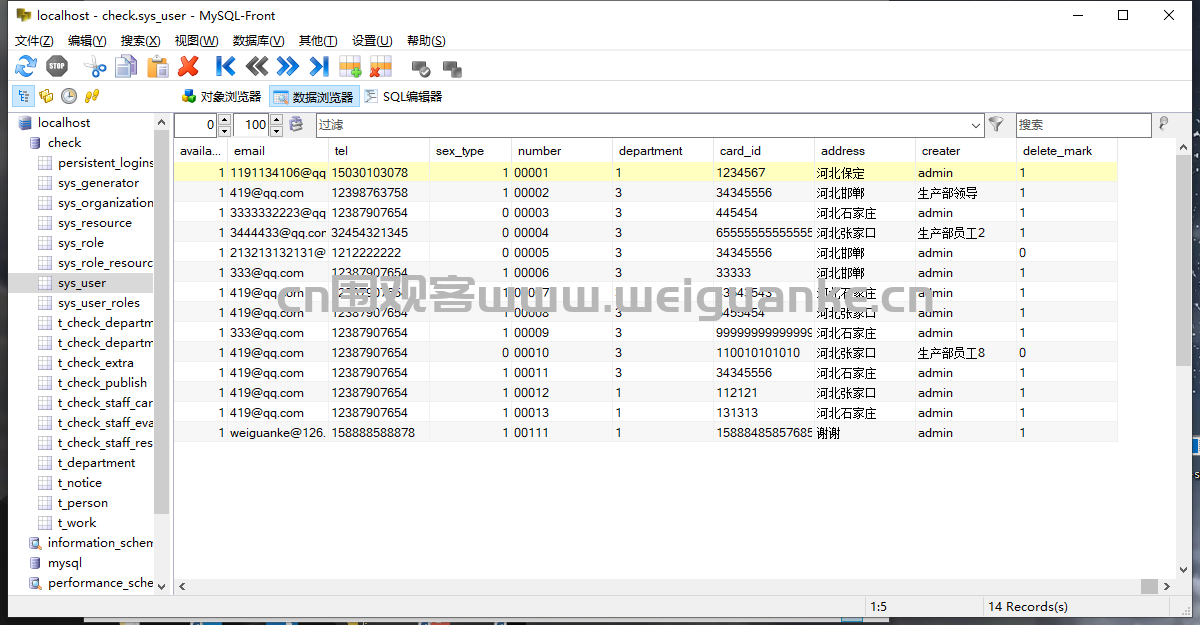Toggle the history clock panel button
This screenshot has height=625, width=1200.
[69, 96]
